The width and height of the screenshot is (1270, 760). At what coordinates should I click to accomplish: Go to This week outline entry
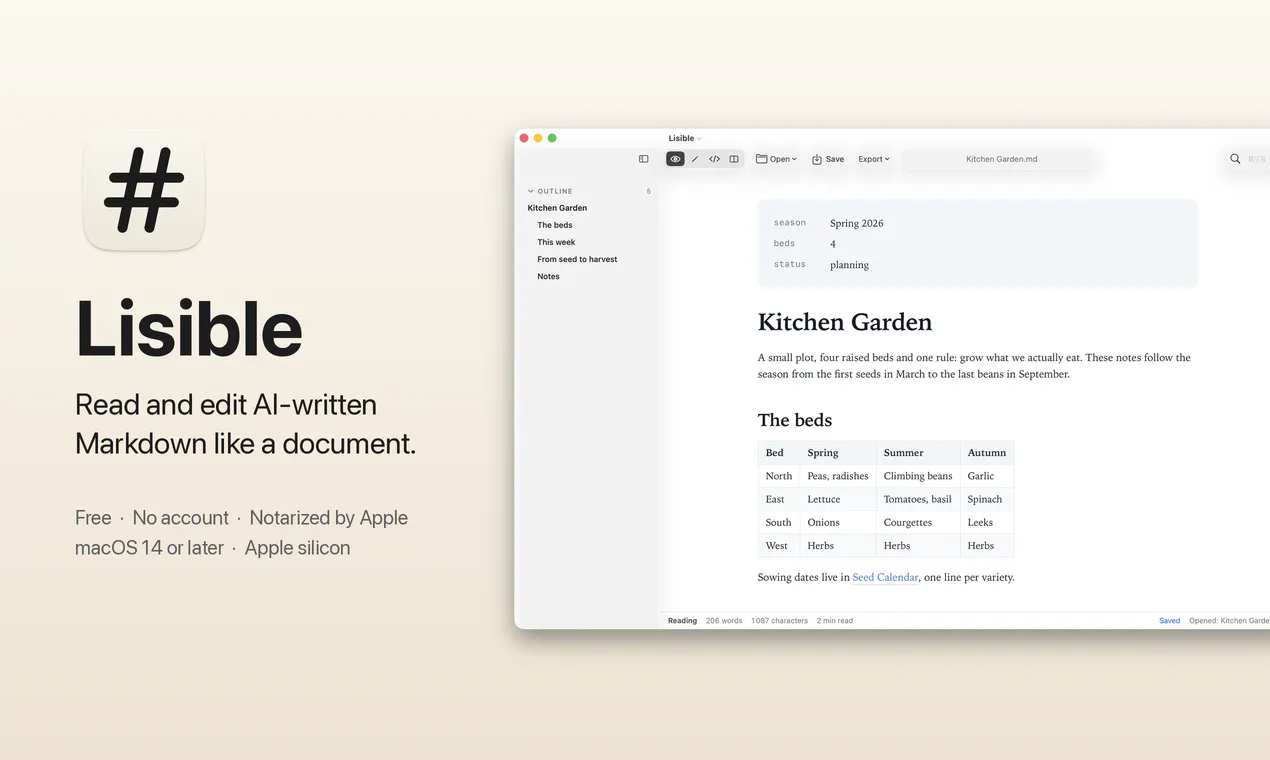tap(556, 242)
